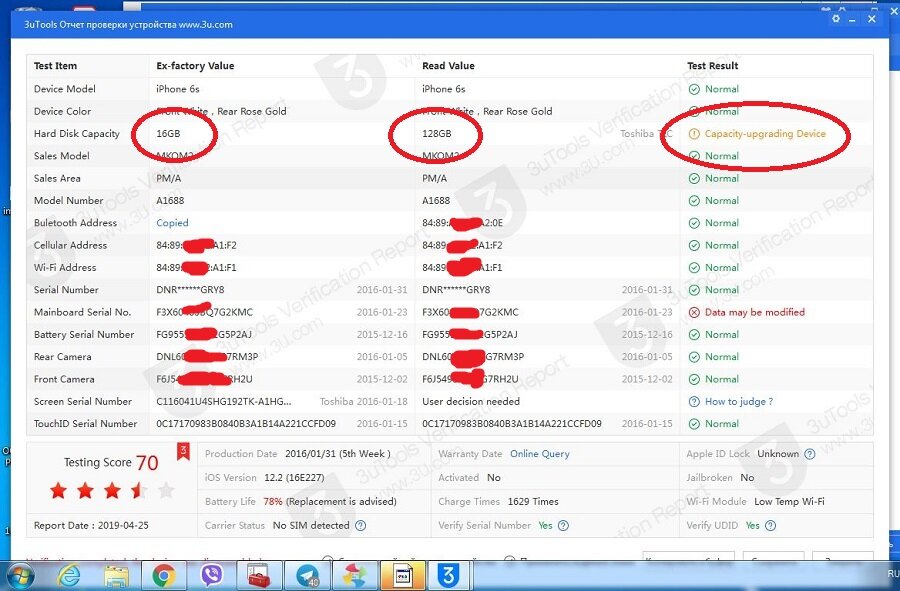Click red 3uTools badge beside Testing Score

183,451
